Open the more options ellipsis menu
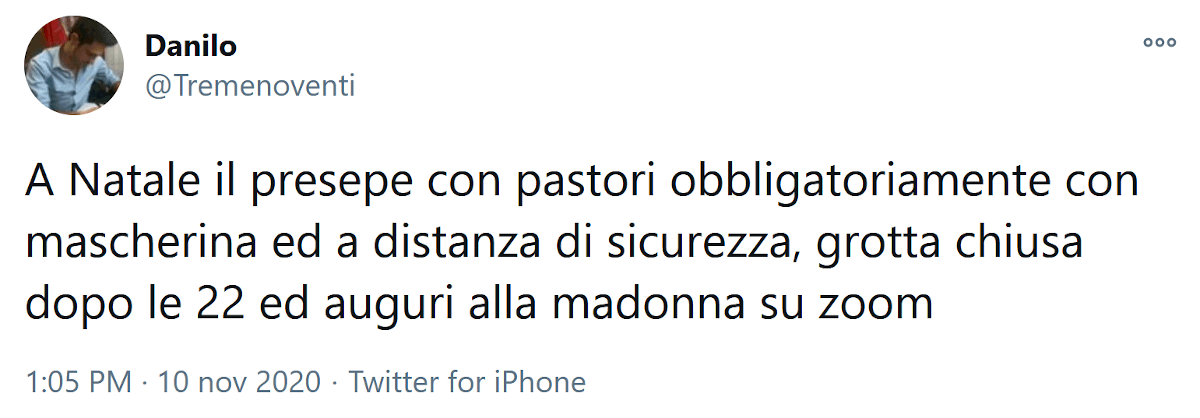This screenshot has width=1200, height=418. tap(1160, 43)
